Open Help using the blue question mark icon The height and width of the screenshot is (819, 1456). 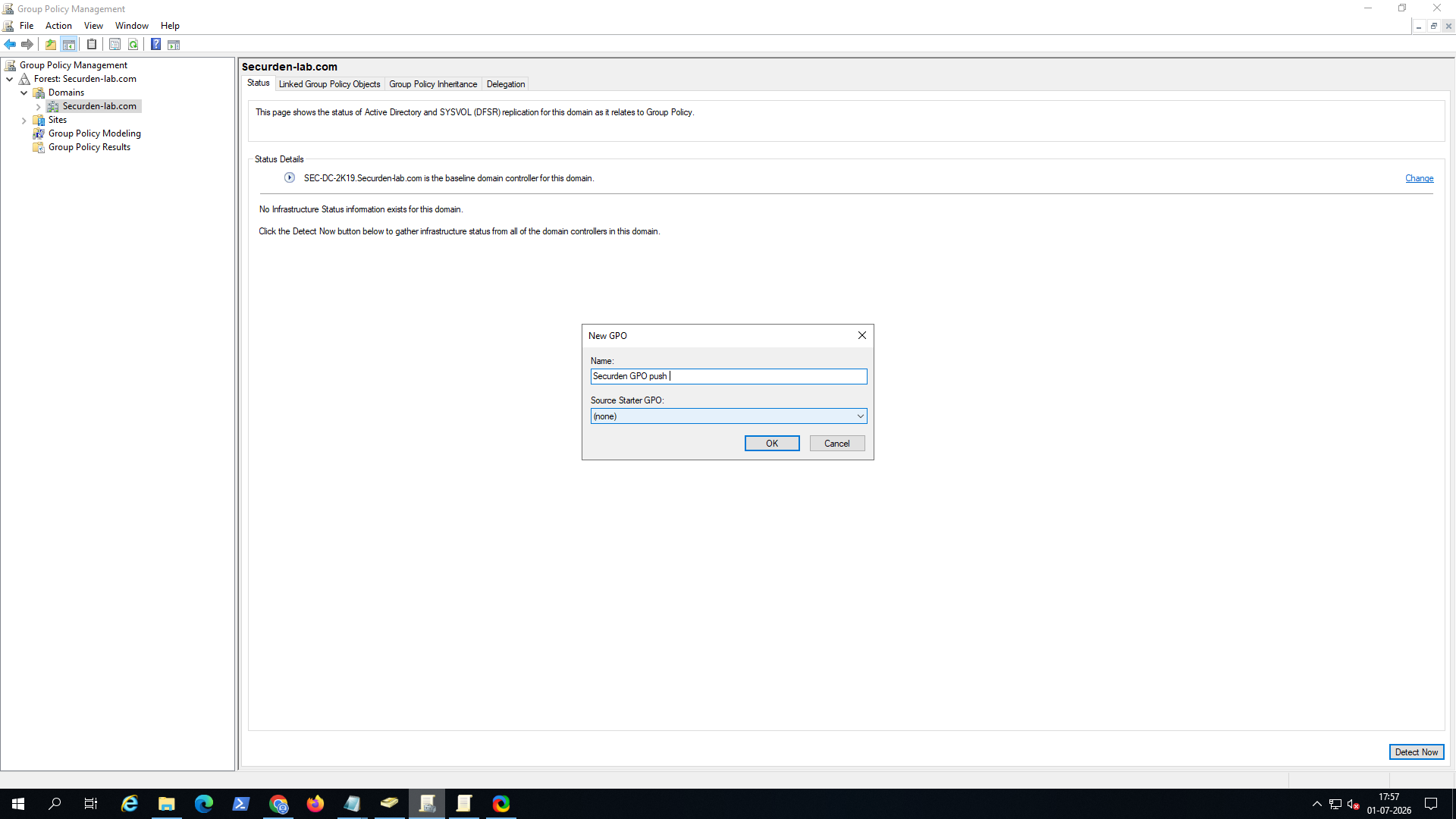point(155,45)
